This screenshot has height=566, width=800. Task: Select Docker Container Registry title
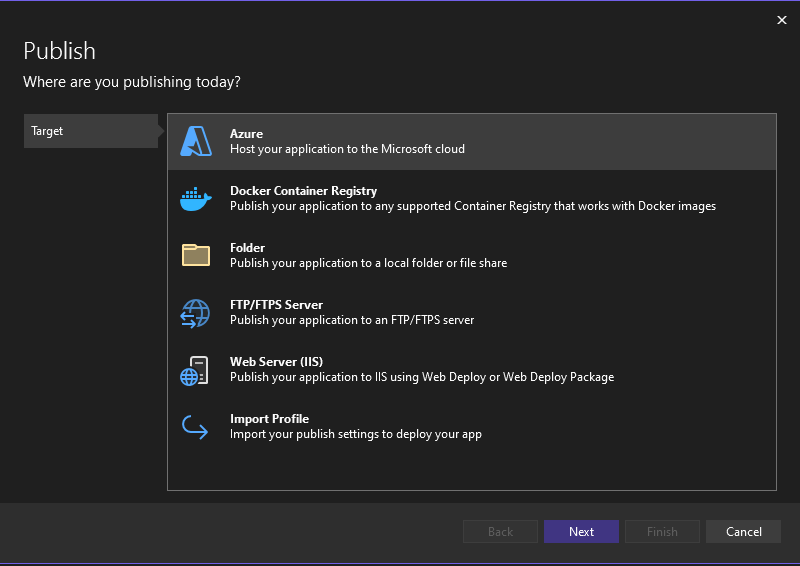pyautogui.click(x=304, y=191)
